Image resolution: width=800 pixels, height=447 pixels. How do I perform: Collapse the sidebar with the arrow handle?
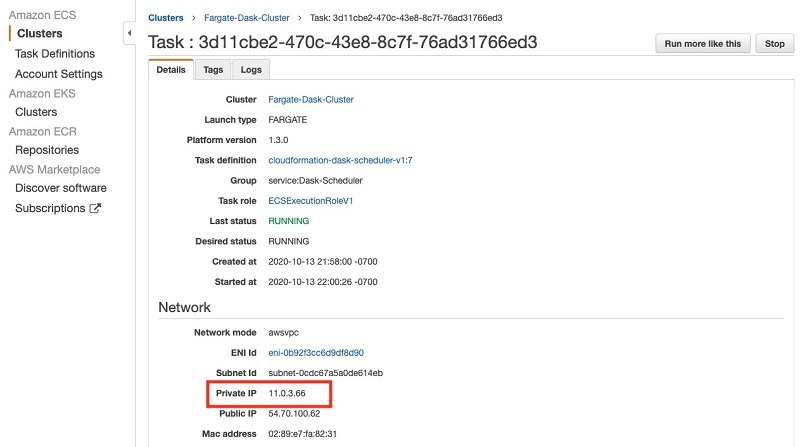coord(129,33)
